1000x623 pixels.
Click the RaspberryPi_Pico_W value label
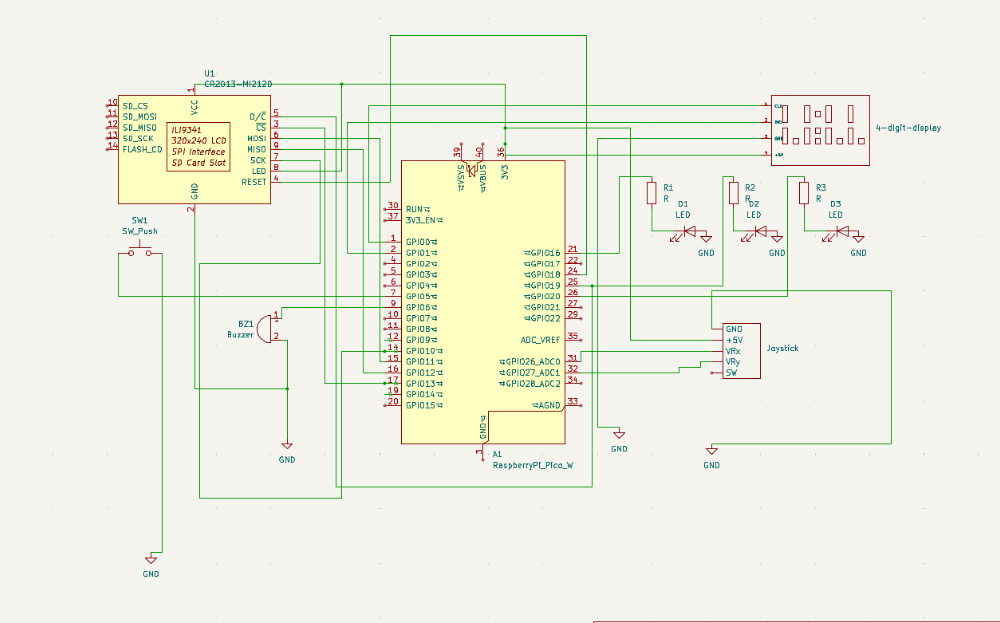point(533,465)
